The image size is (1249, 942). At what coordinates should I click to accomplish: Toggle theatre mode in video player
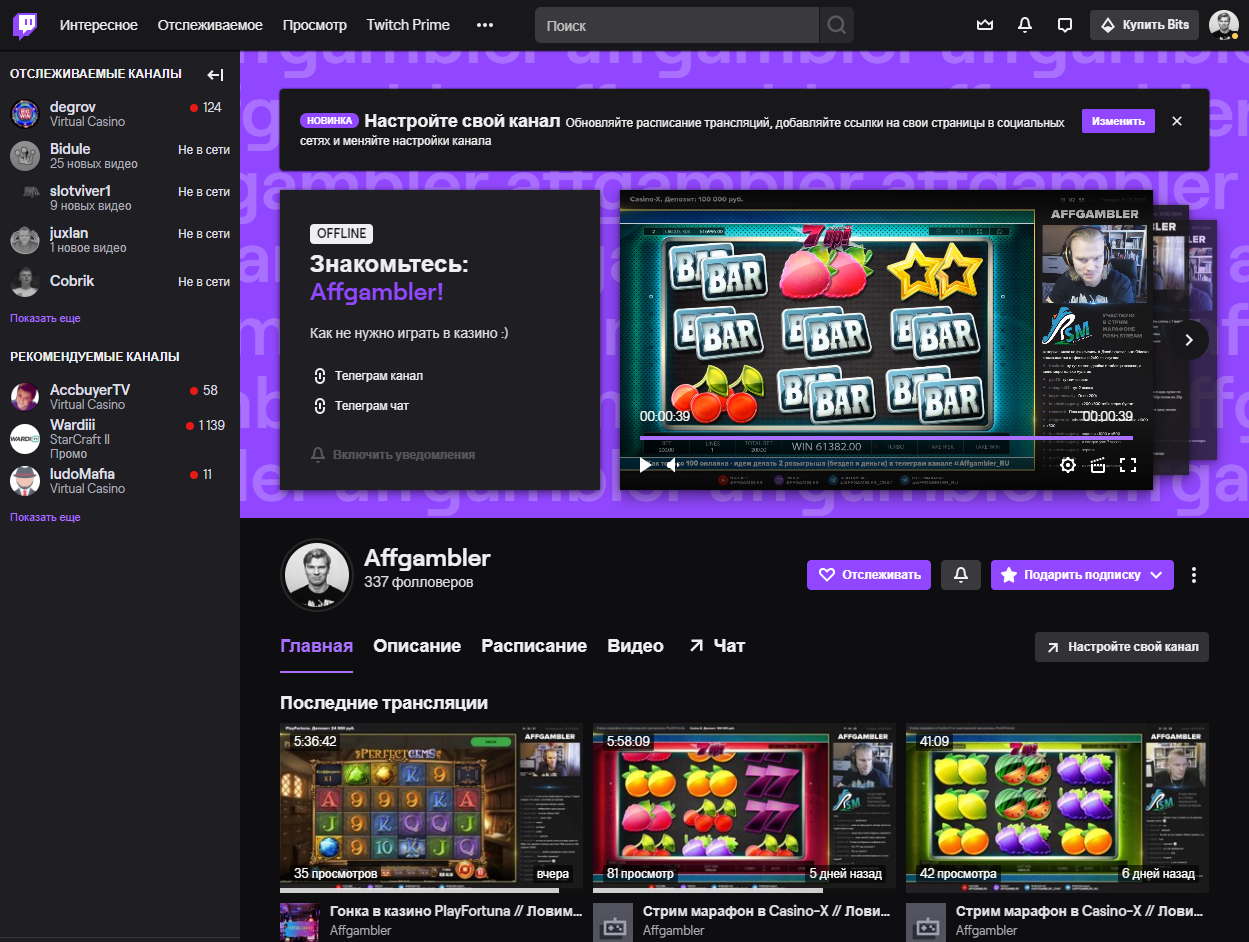1098,465
